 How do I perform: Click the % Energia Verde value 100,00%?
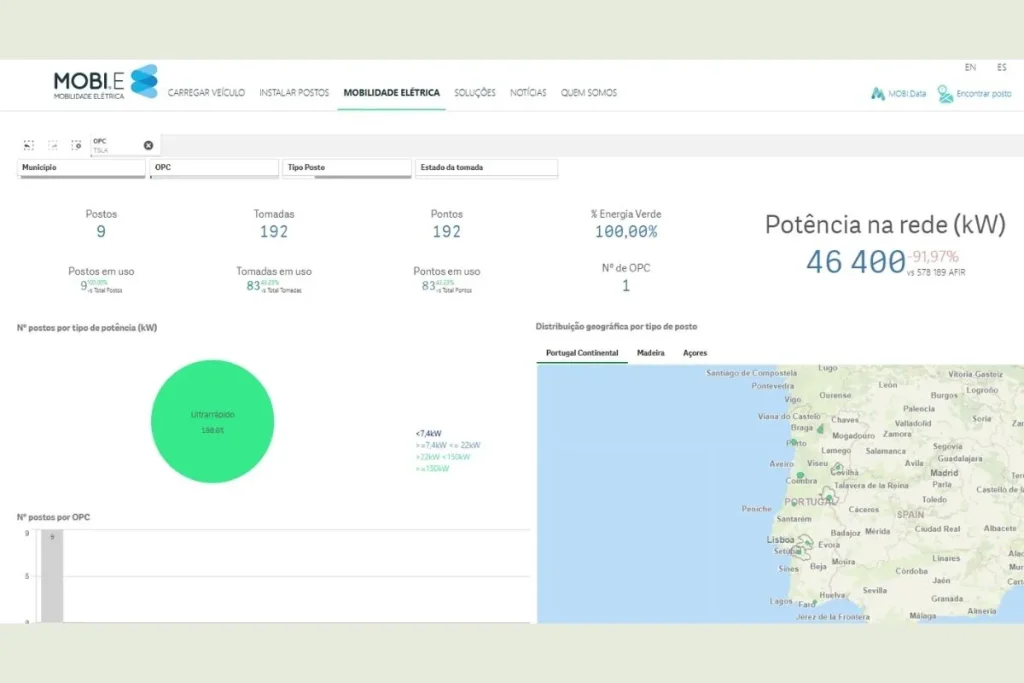click(626, 232)
